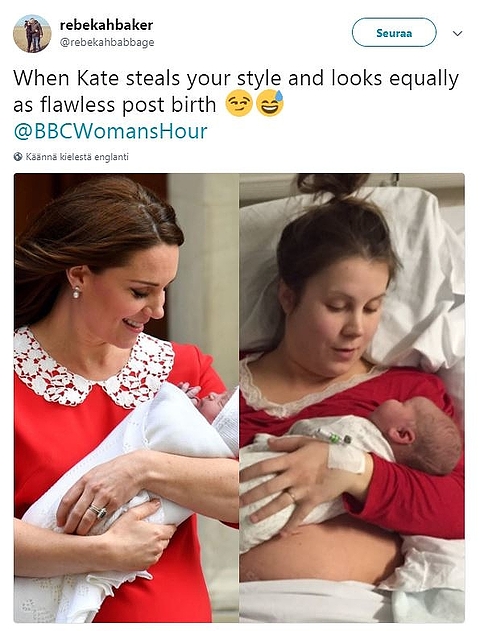
Task: Open the tweet options chevron menu
Action: (457, 33)
